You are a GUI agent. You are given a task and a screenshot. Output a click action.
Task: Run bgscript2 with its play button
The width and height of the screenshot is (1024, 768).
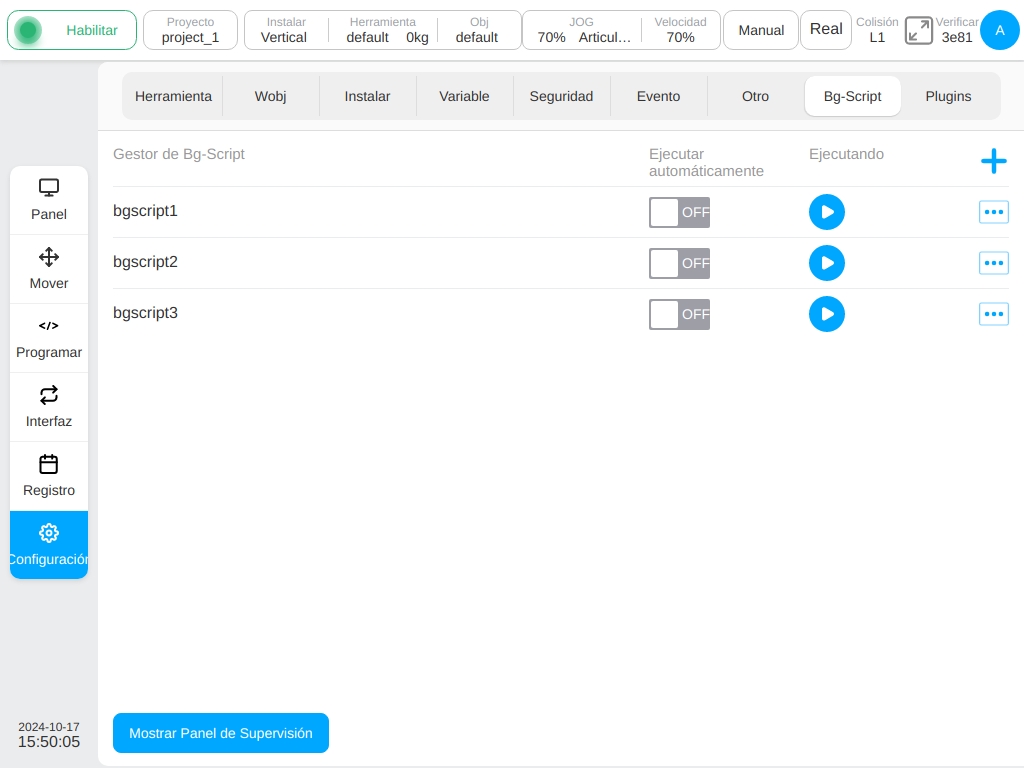(x=827, y=263)
